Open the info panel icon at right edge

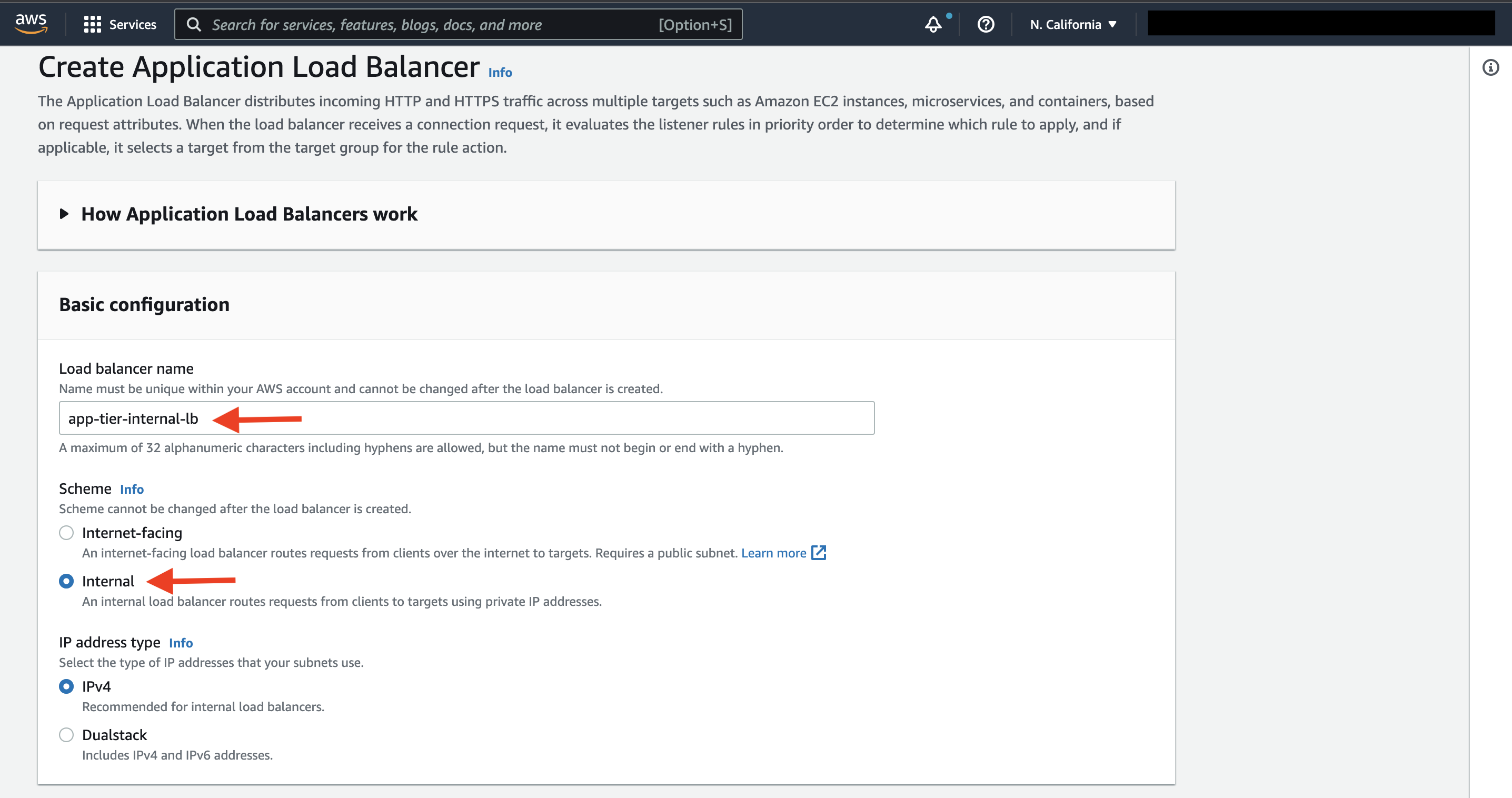coord(1491,67)
